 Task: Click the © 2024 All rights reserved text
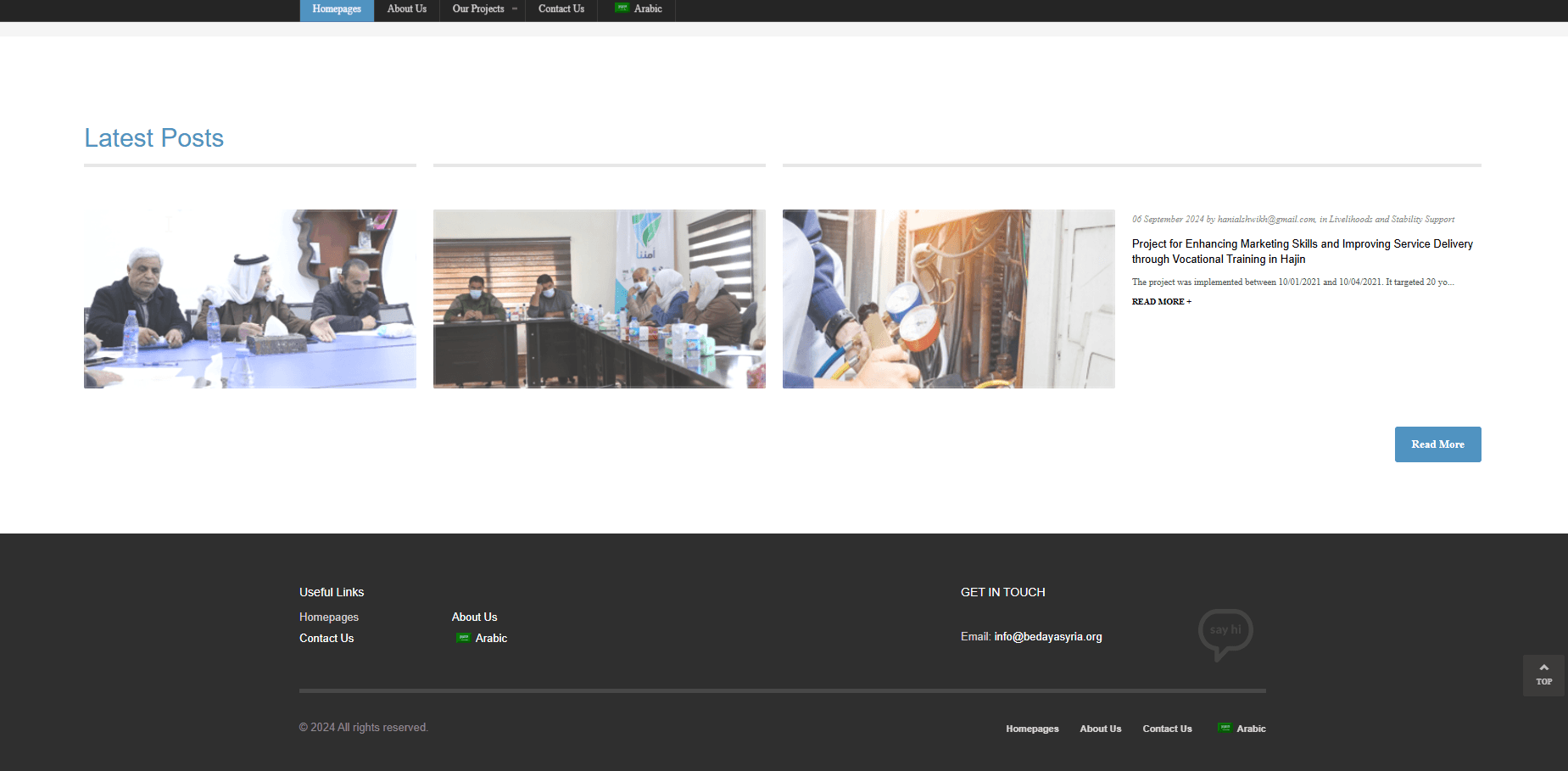coord(364,728)
